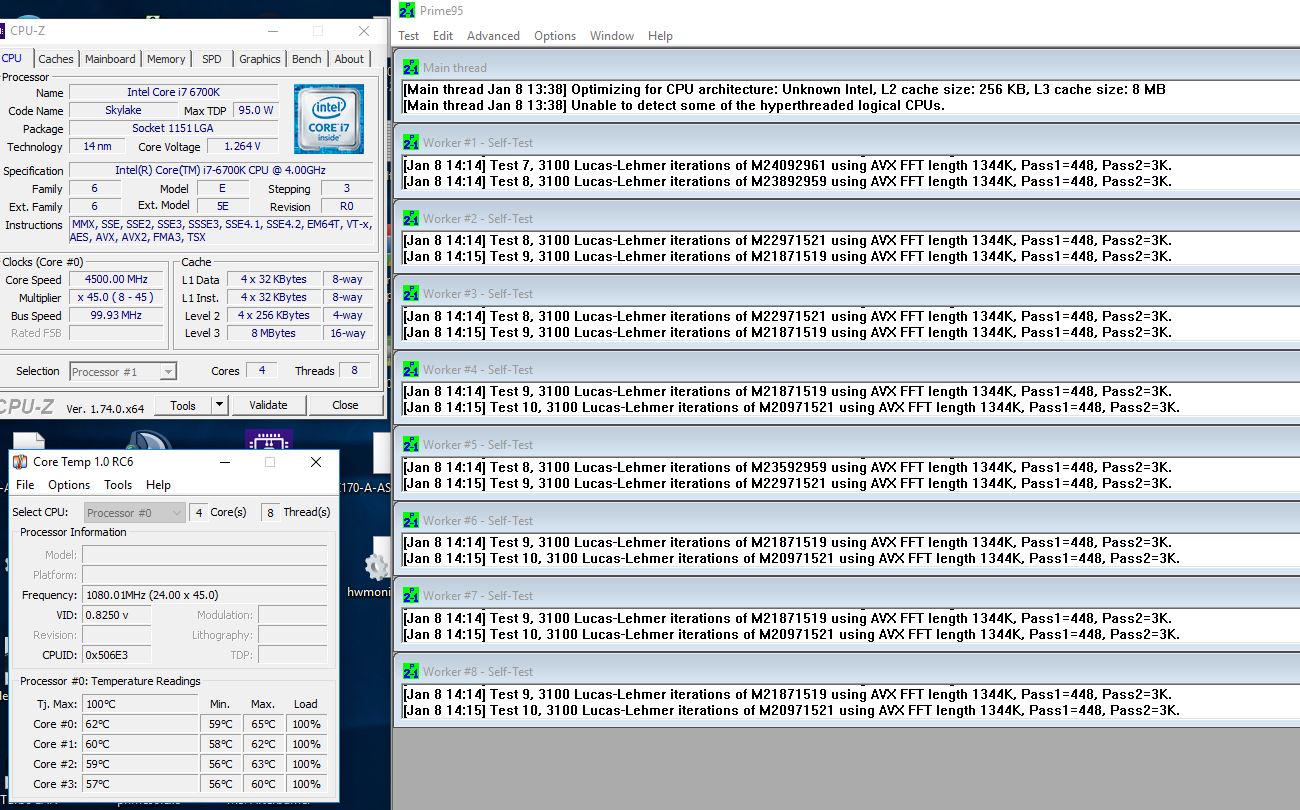Click the Worker #3 Self-Test window icon
The image size is (1300, 810).
coord(411,293)
